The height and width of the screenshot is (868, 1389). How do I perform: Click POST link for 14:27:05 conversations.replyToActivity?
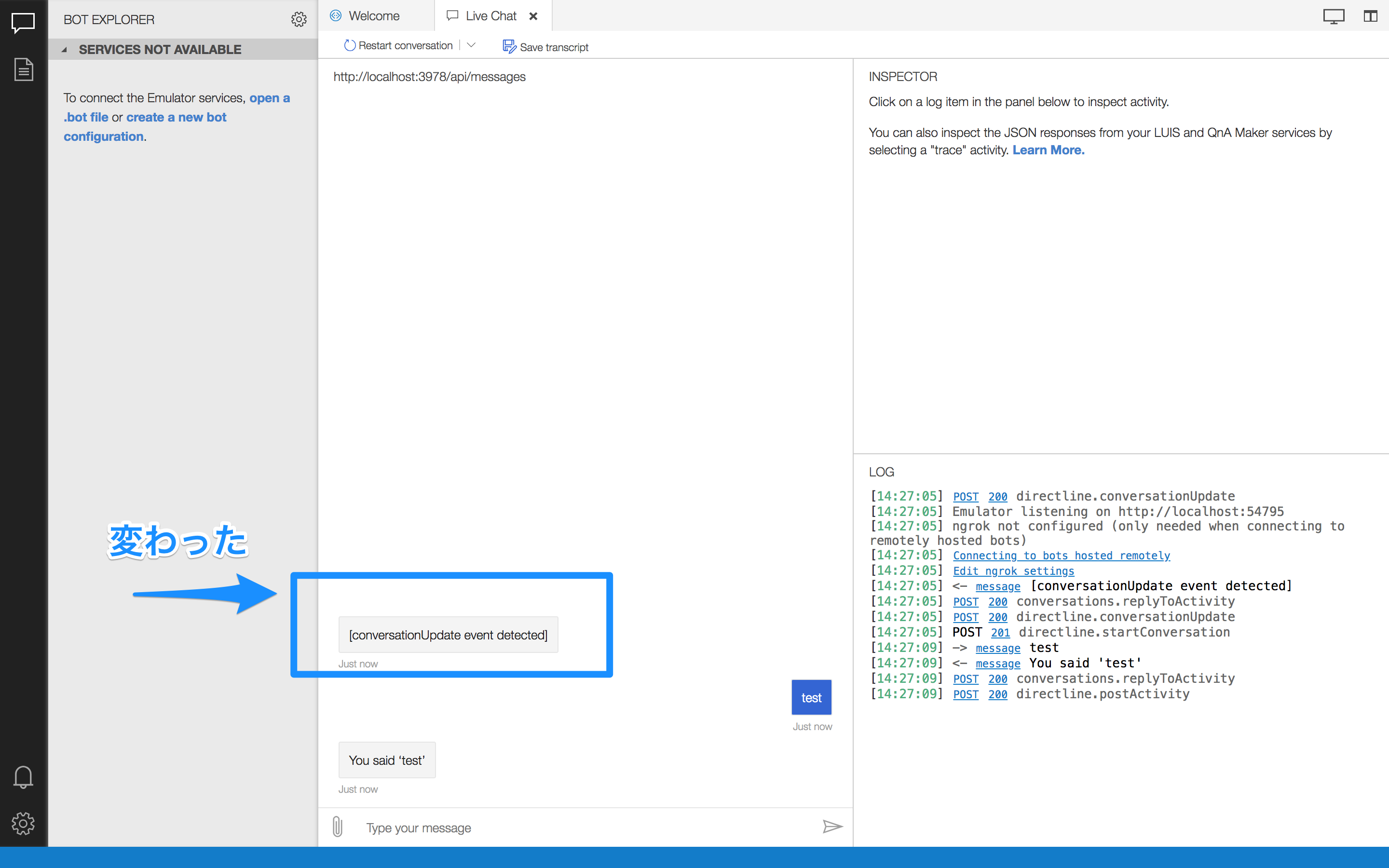click(966, 602)
